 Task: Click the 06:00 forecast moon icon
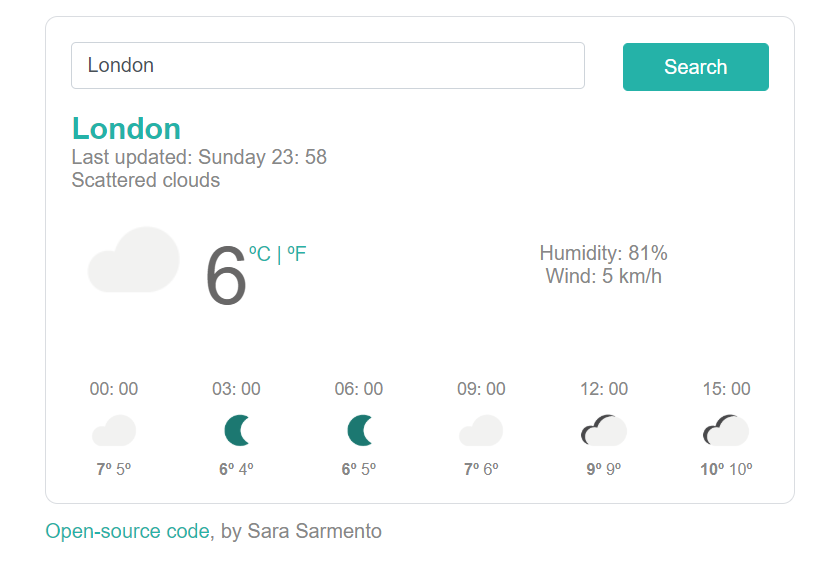point(359,431)
